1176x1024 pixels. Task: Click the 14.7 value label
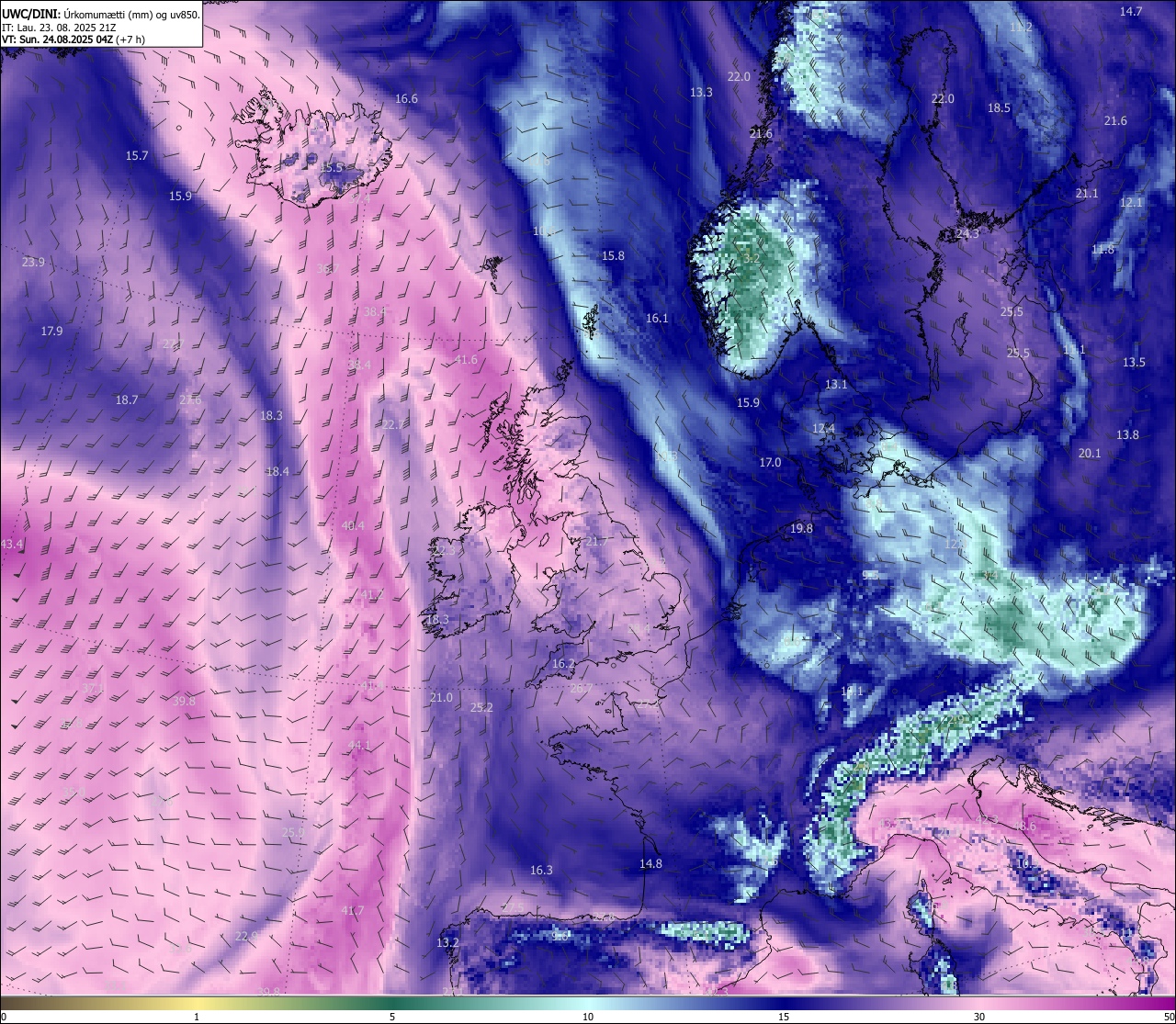click(x=1131, y=12)
